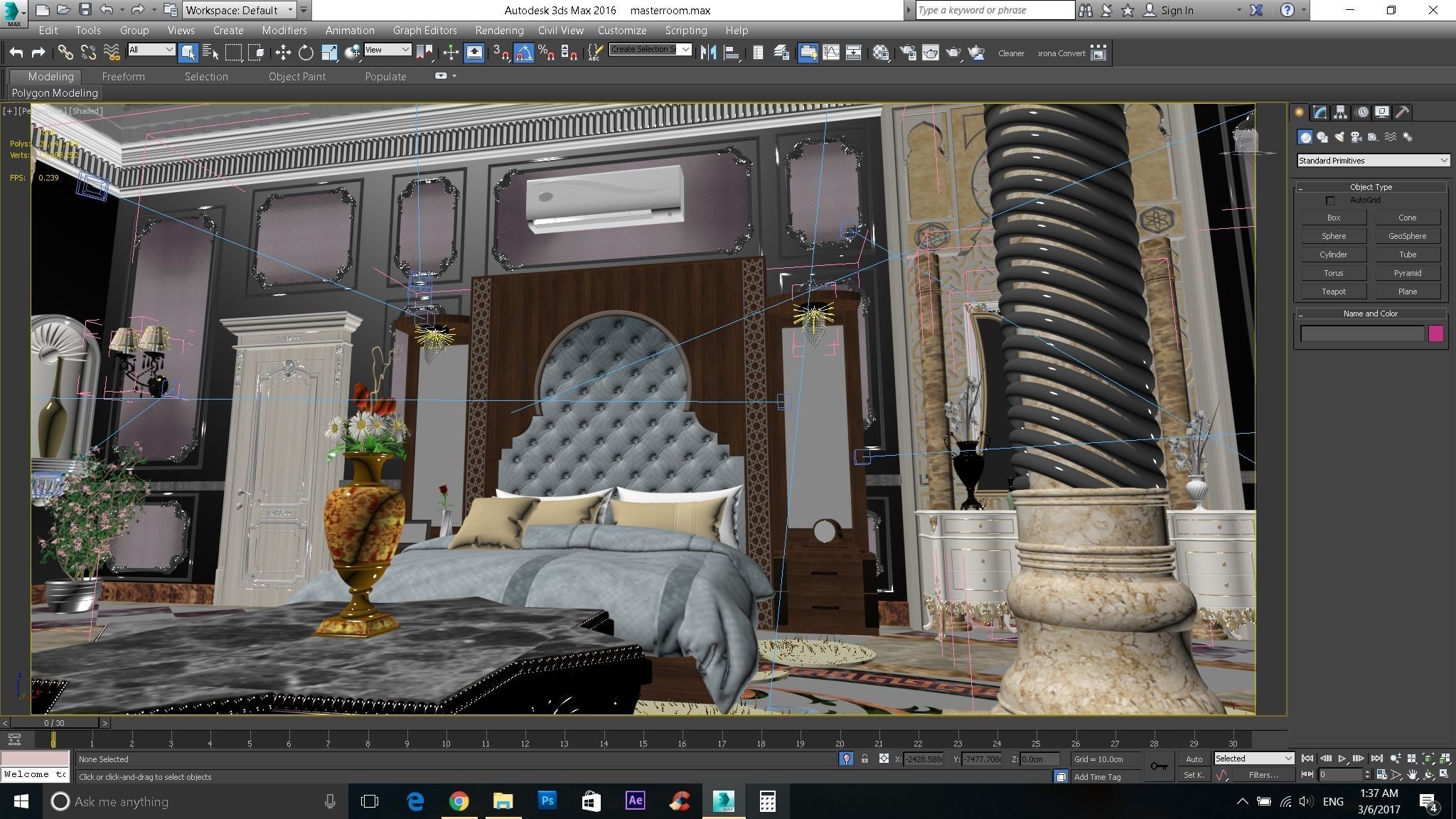The height and width of the screenshot is (819, 1456).
Task: Open the selection filter All dropdown
Action: (x=151, y=49)
